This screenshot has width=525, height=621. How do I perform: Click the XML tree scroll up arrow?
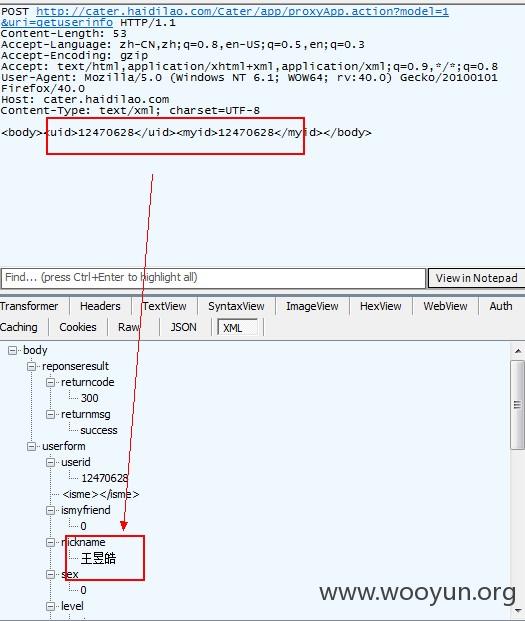(x=518, y=351)
